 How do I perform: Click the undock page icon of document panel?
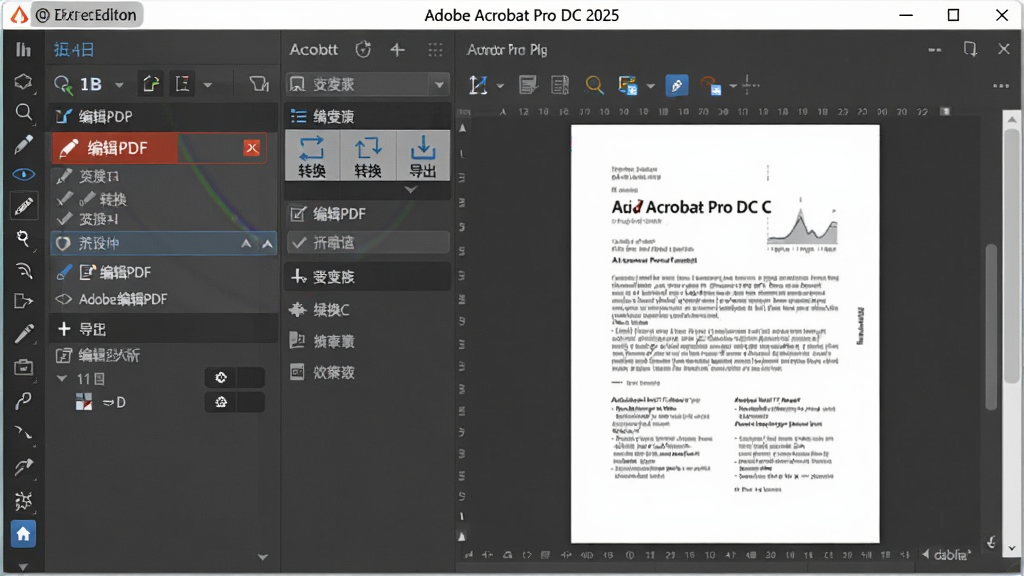point(970,50)
